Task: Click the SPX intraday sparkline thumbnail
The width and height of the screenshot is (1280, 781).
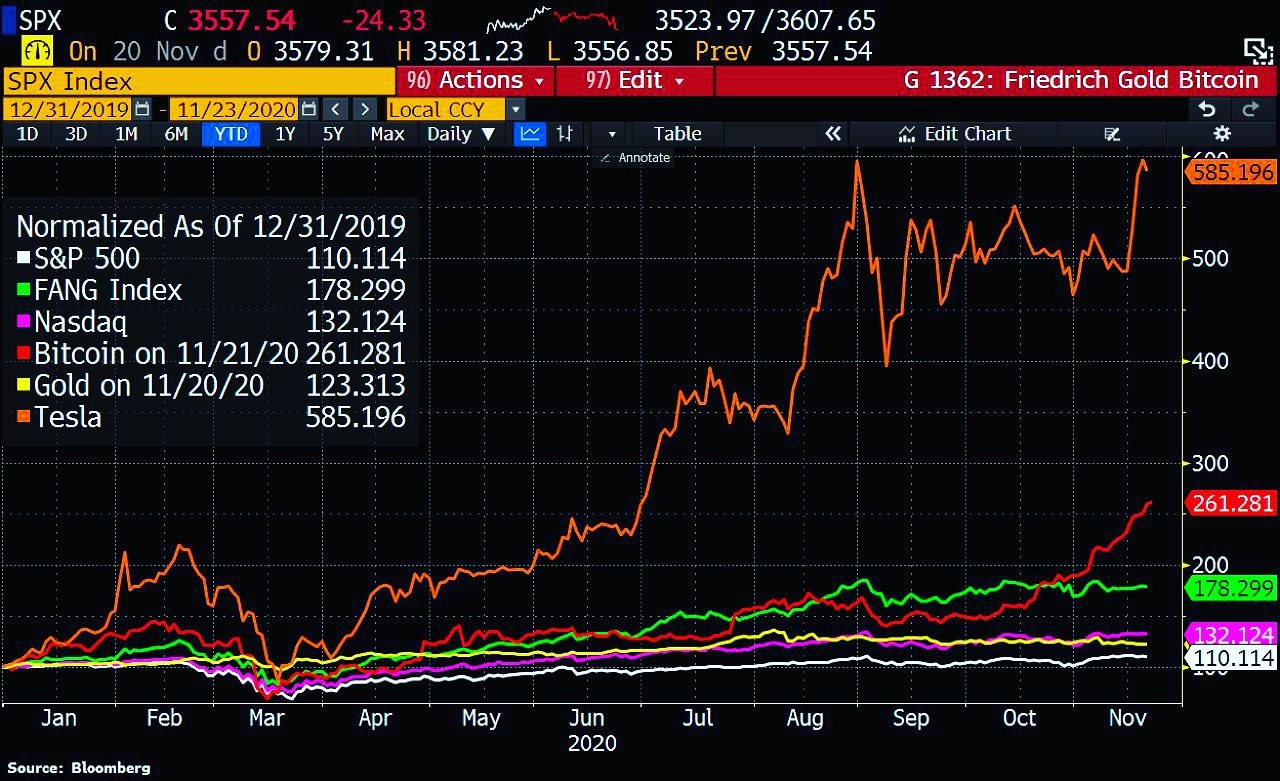Action: point(551,19)
